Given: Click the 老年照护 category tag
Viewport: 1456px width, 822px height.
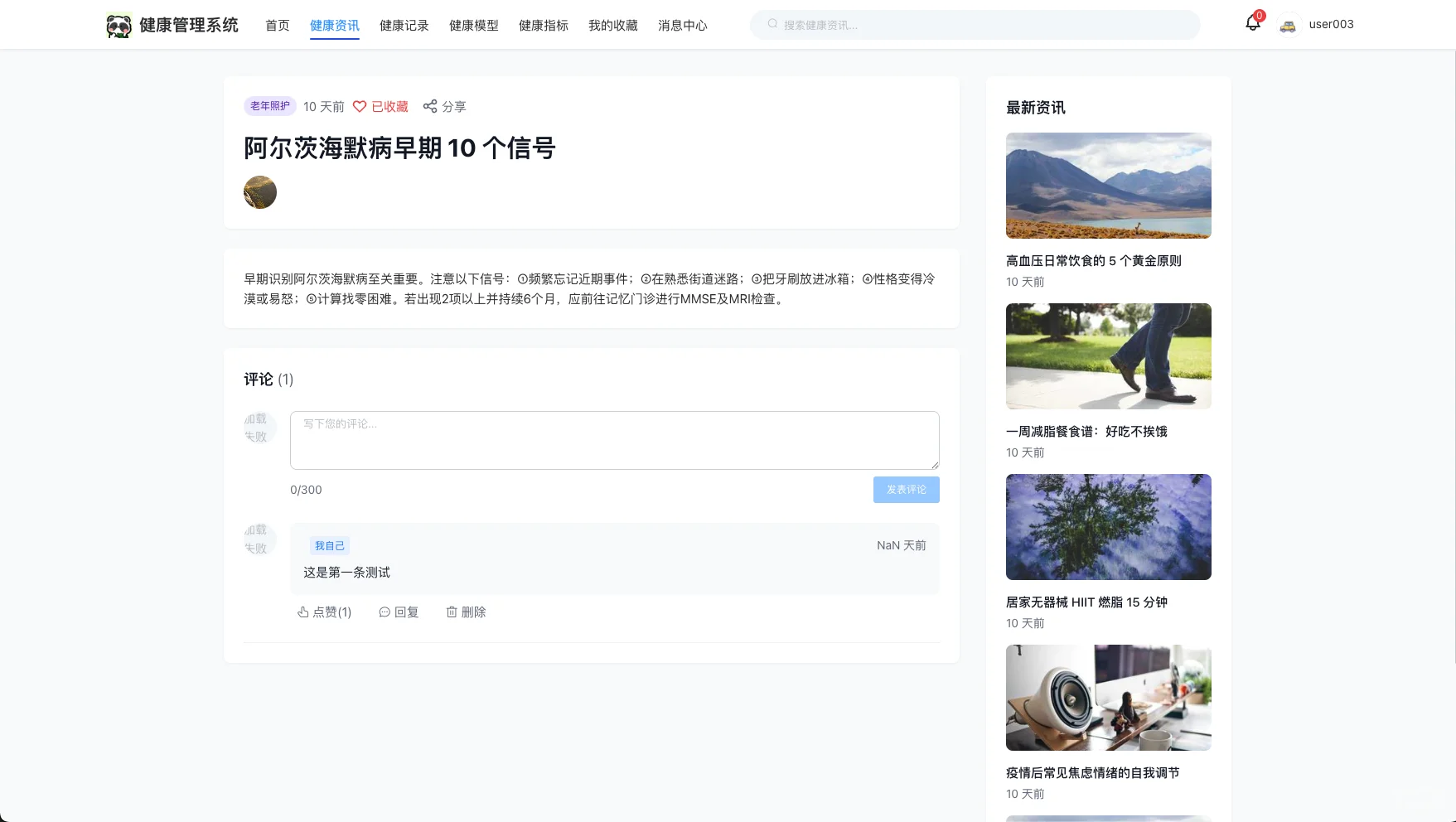Looking at the screenshot, I should point(268,106).
